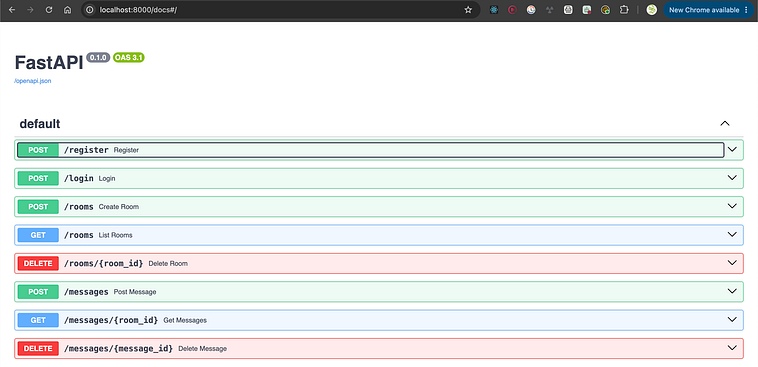This screenshot has width=758, height=367.
Task: Open the /openapi.json link
Action: click(33, 81)
